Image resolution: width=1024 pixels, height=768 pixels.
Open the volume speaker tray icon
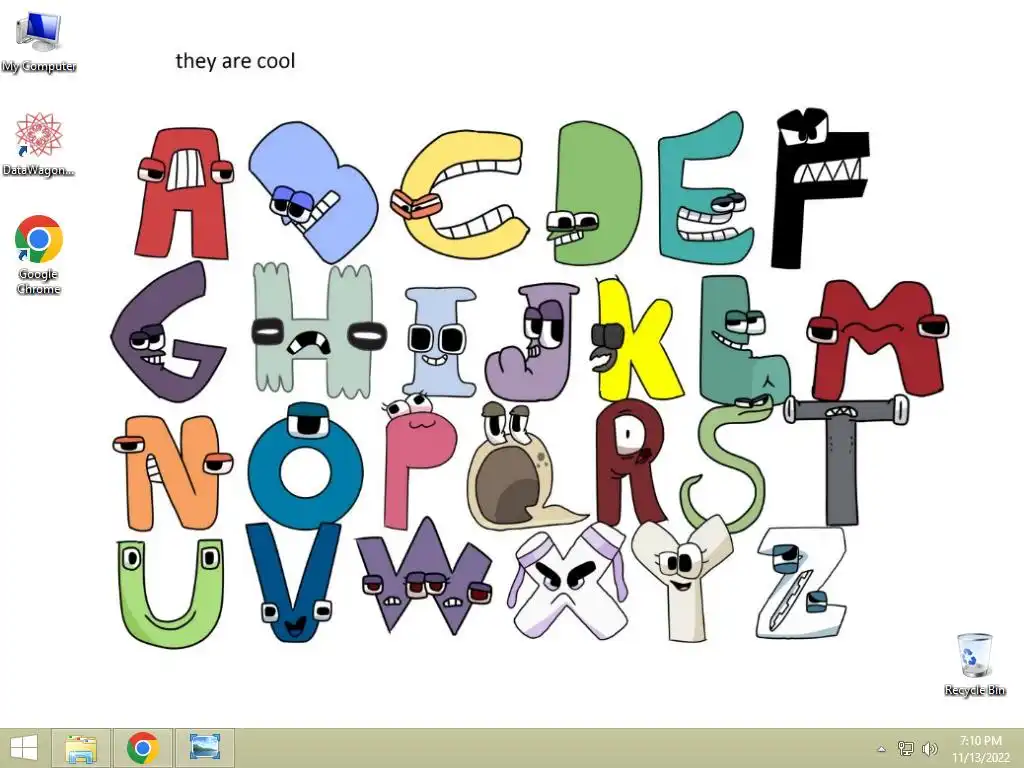pyautogui.click(x=929, y=748)
